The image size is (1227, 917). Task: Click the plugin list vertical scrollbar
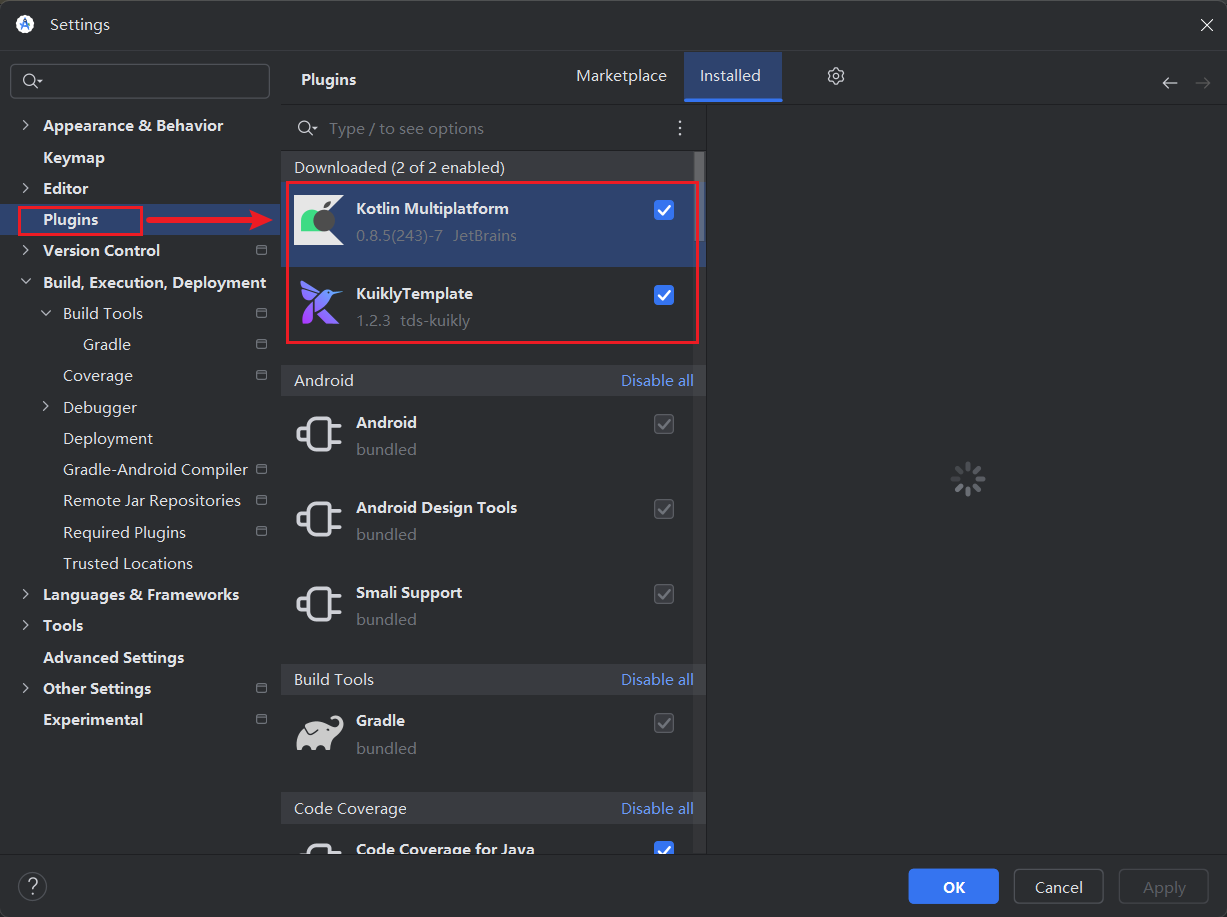point(699,196)
